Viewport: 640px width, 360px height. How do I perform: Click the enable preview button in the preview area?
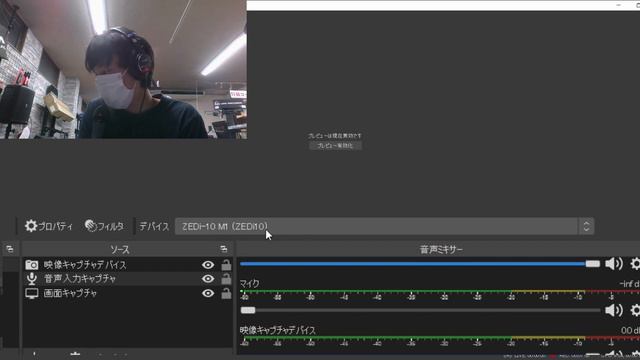[335, 146]
